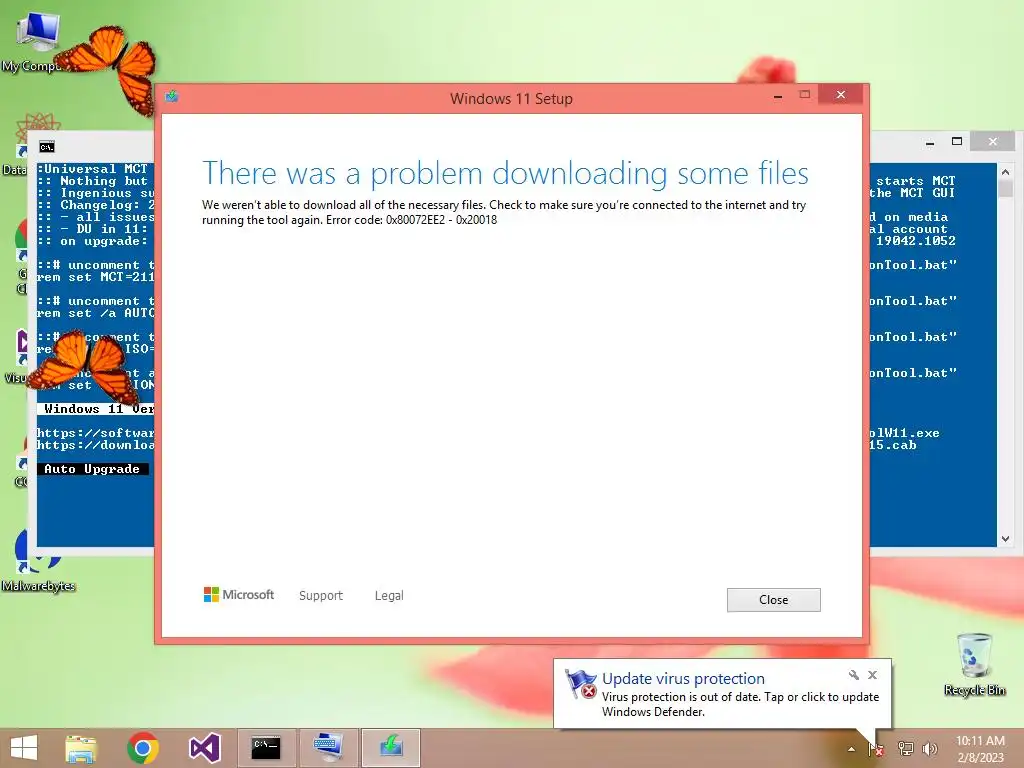Select the 'Auto Upgrade' text in console

92,469
